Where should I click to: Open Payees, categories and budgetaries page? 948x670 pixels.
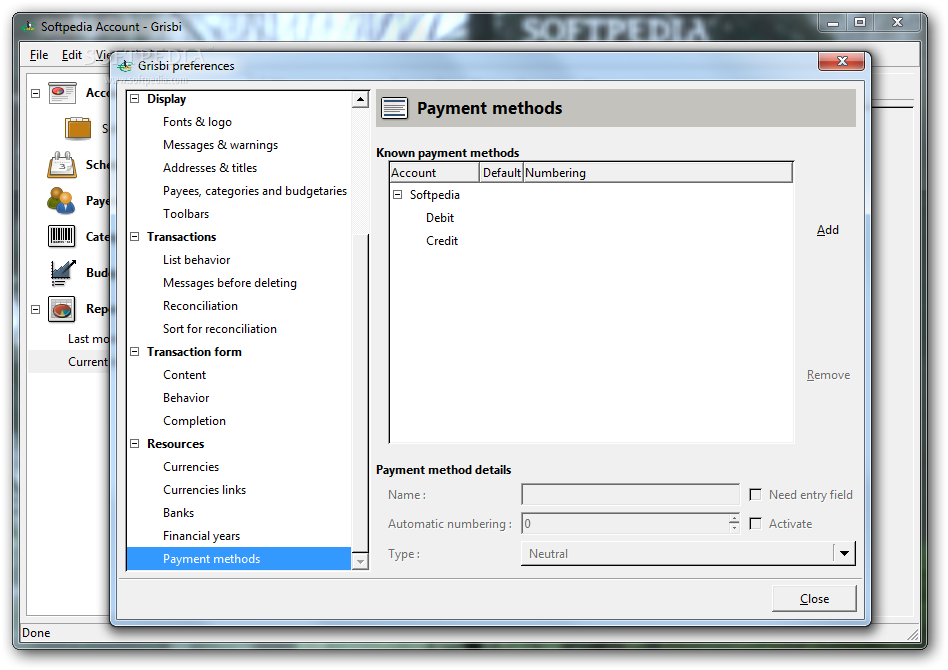(255, 190)
